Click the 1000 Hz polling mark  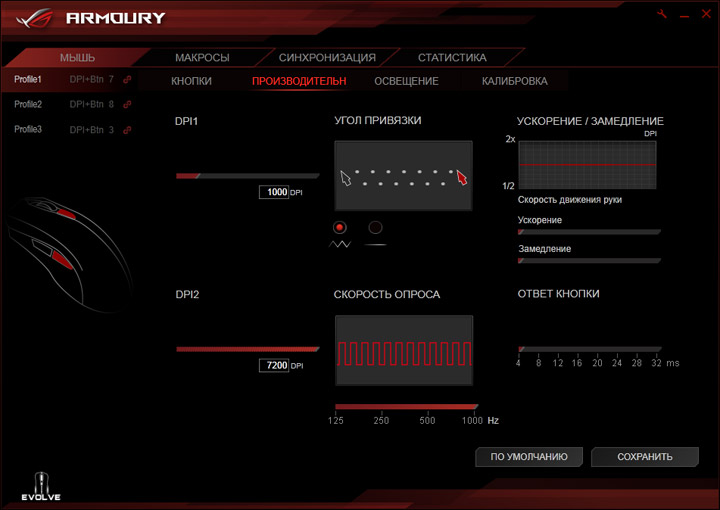point(472,420)
